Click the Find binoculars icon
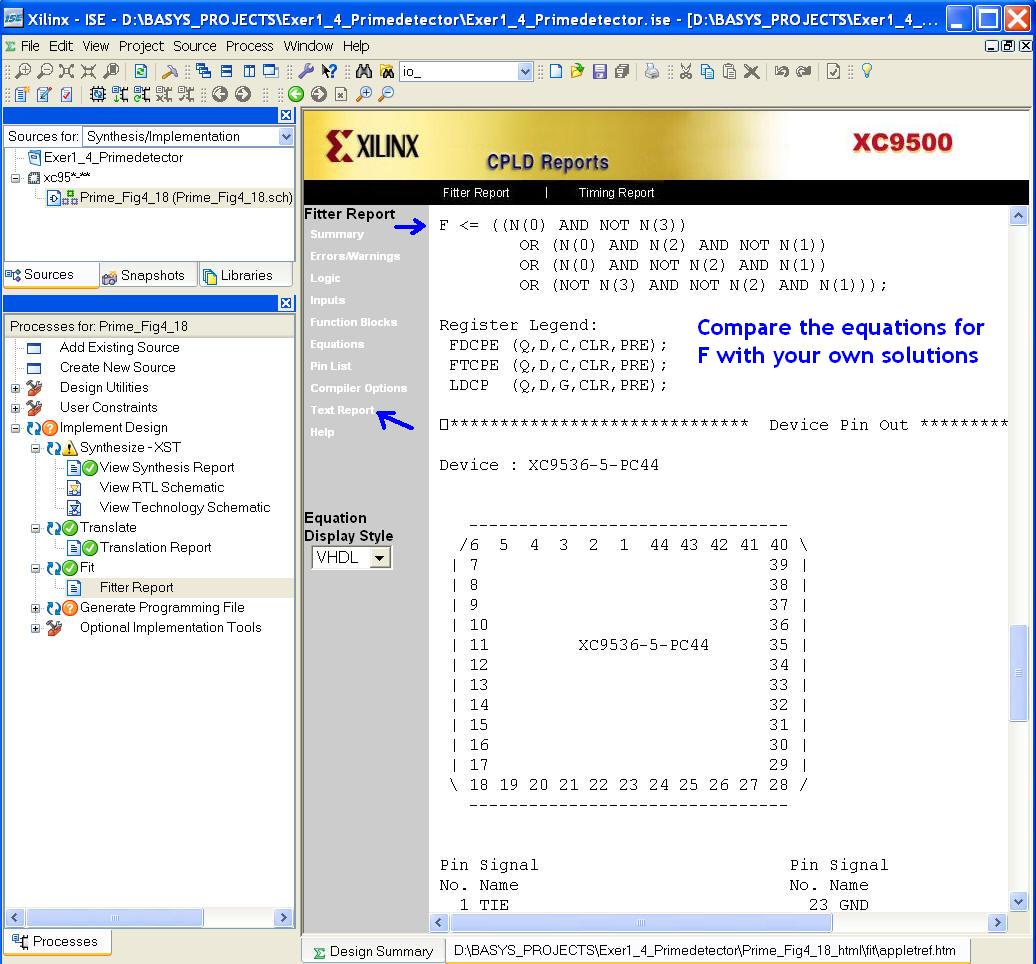The image size is (1036, 964). pyautogui.click(x=364, y=71)
